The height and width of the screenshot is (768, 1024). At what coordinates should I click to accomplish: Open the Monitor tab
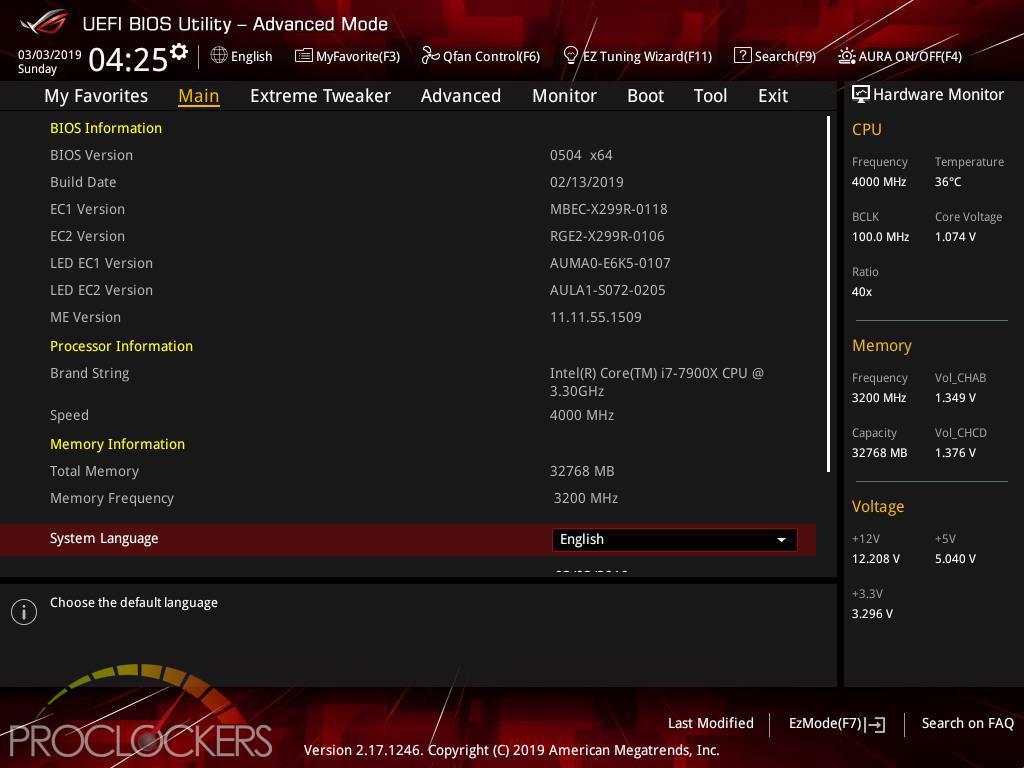(x=564, y=96)
